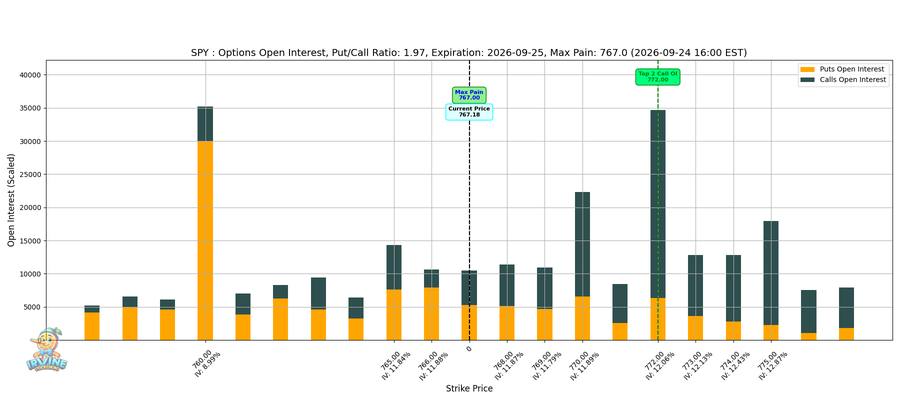This screenshot has height=400, width=900.
Task: Click the Irvine orange mascot logo
Action: click(x=46, y=349)
